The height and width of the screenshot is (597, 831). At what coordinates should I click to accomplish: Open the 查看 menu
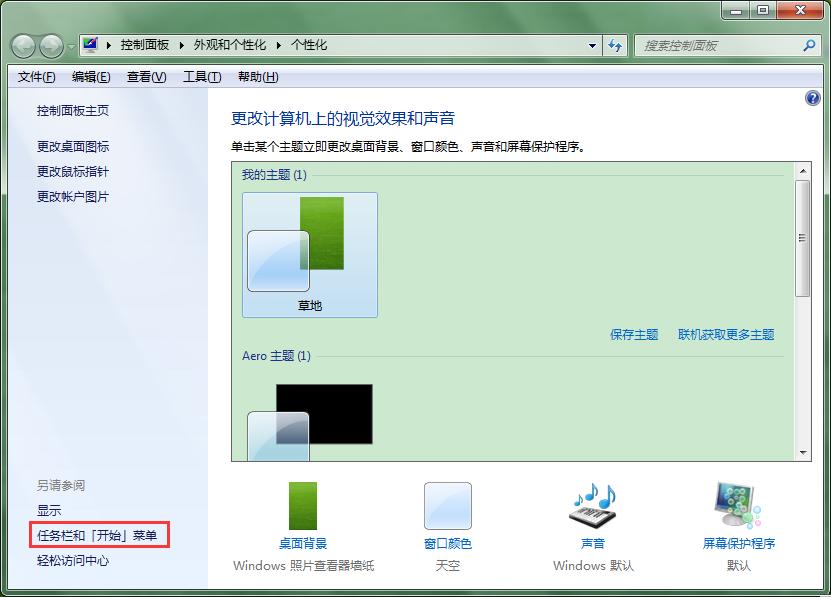click(145, 76)
